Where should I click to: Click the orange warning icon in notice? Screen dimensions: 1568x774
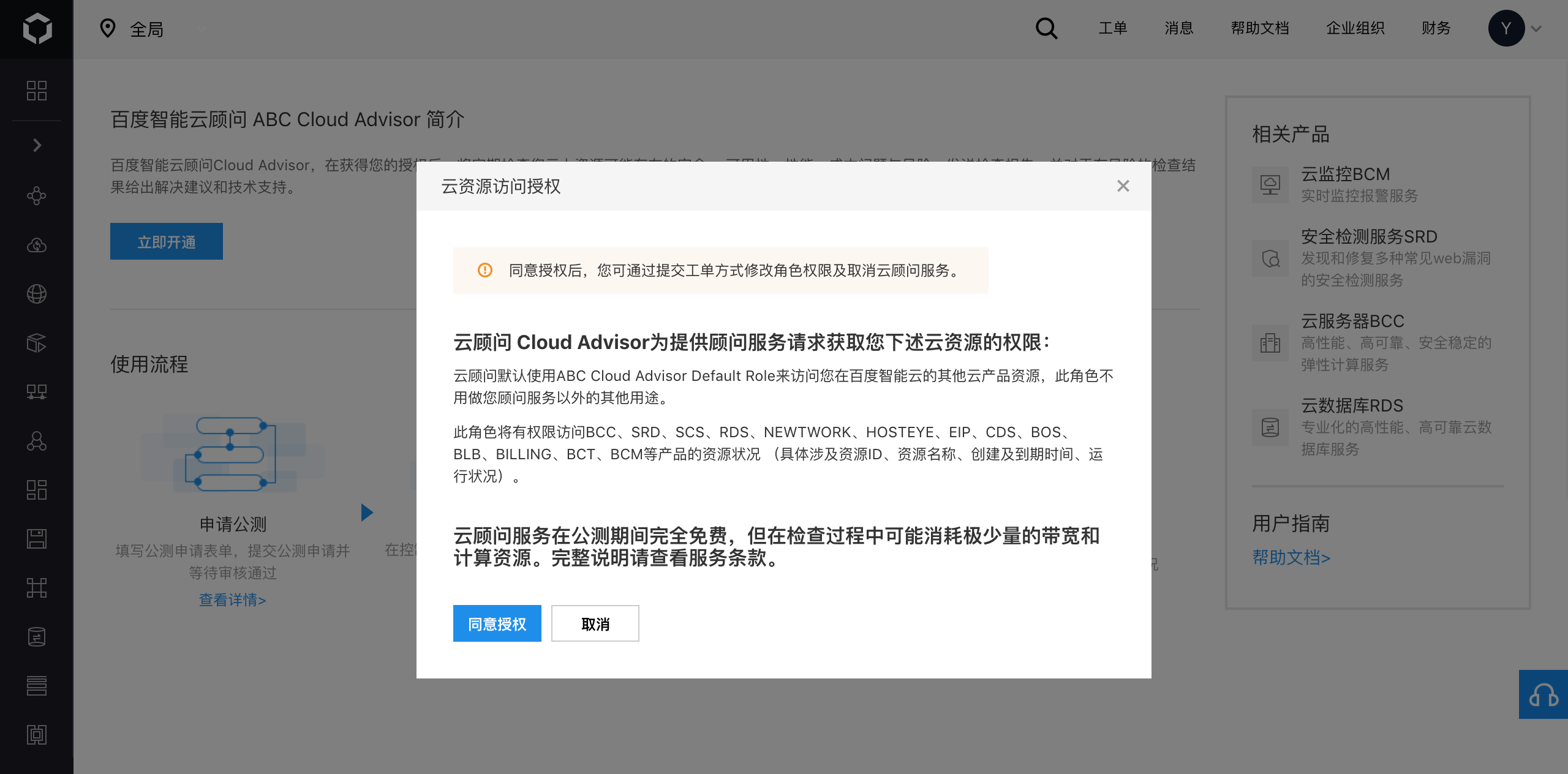(x=485, y=270)
